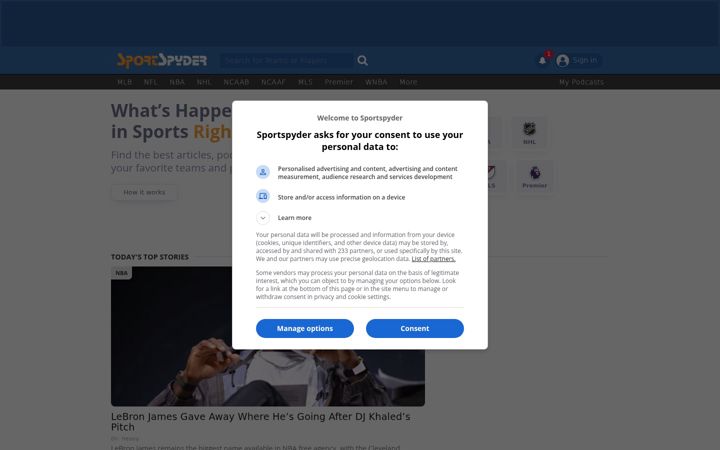Click the SportSpyder logo

pyautogui.click(x=162, y=60)
